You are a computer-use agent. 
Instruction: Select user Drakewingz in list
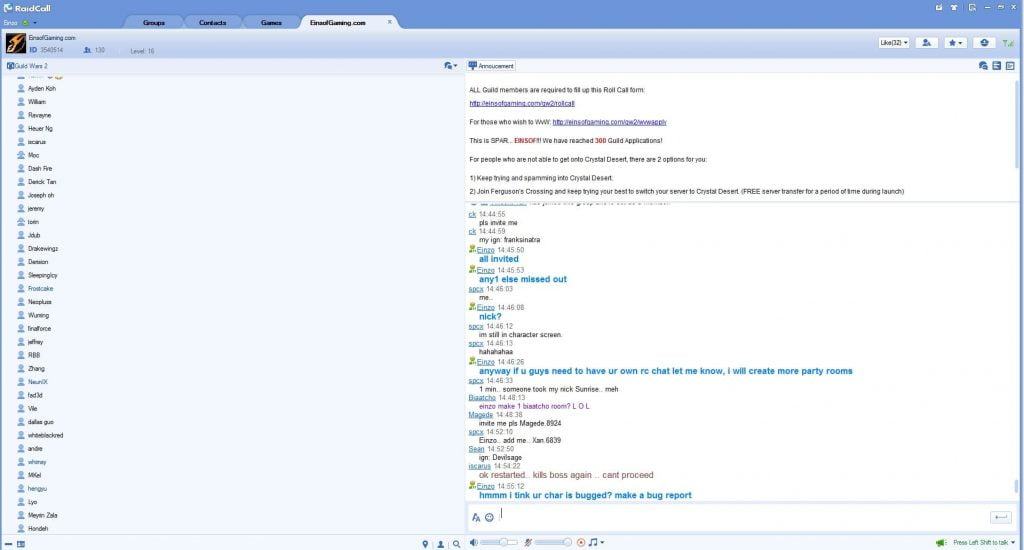42,249
